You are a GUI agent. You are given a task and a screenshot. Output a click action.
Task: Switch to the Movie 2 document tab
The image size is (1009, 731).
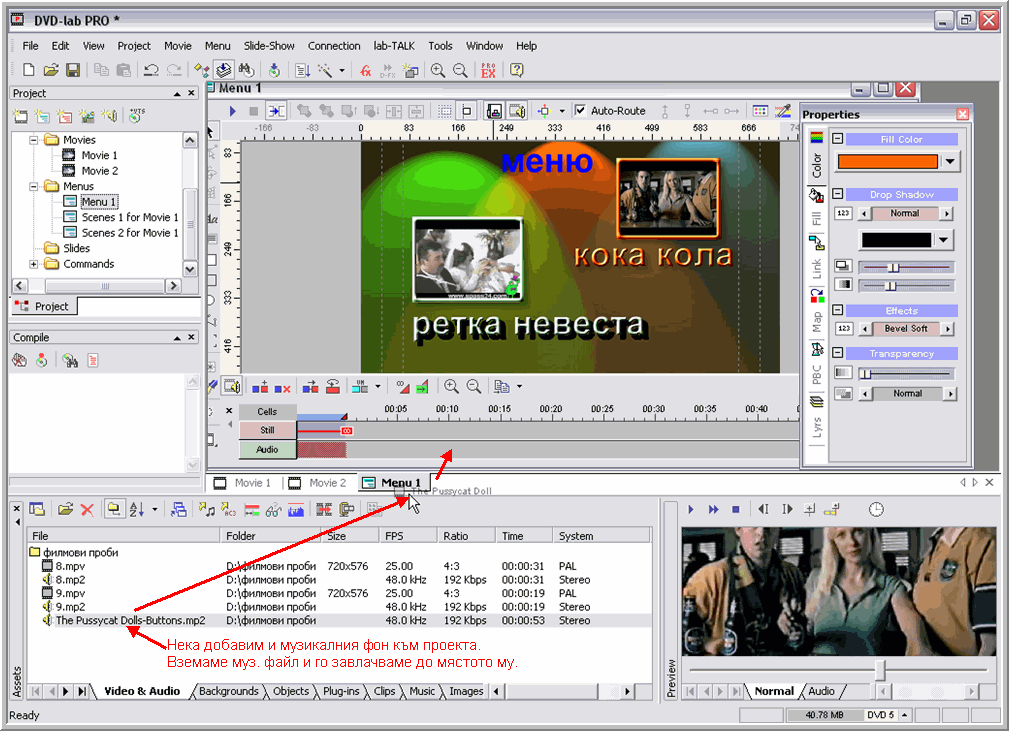click(x=319, y=483)
